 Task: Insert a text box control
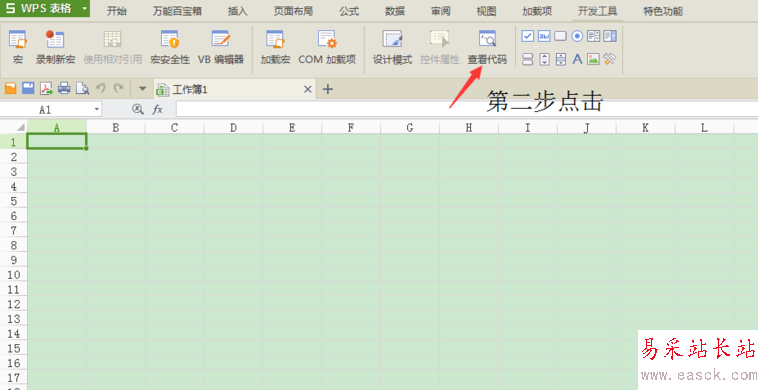pyautogui.click(x=544, y=36)
